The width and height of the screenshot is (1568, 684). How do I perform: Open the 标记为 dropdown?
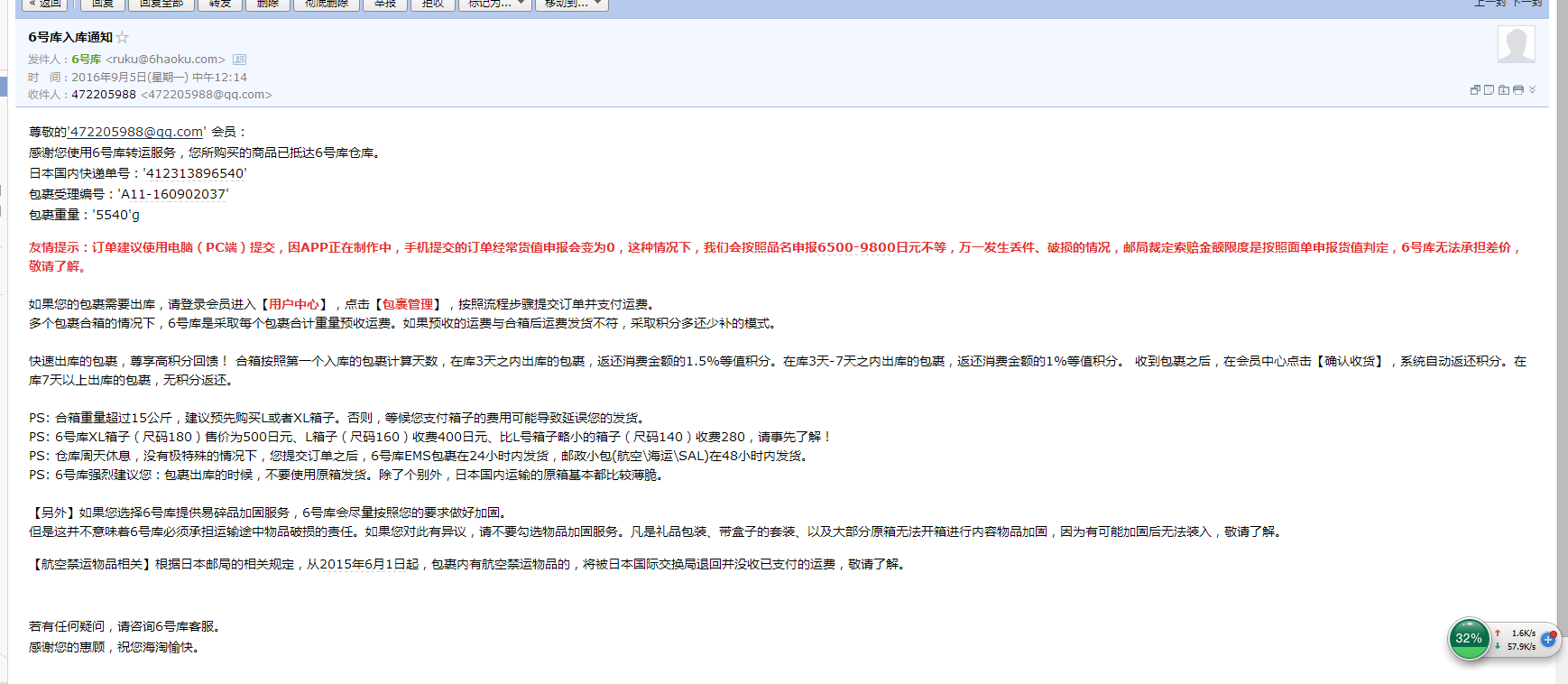[495, 4]
